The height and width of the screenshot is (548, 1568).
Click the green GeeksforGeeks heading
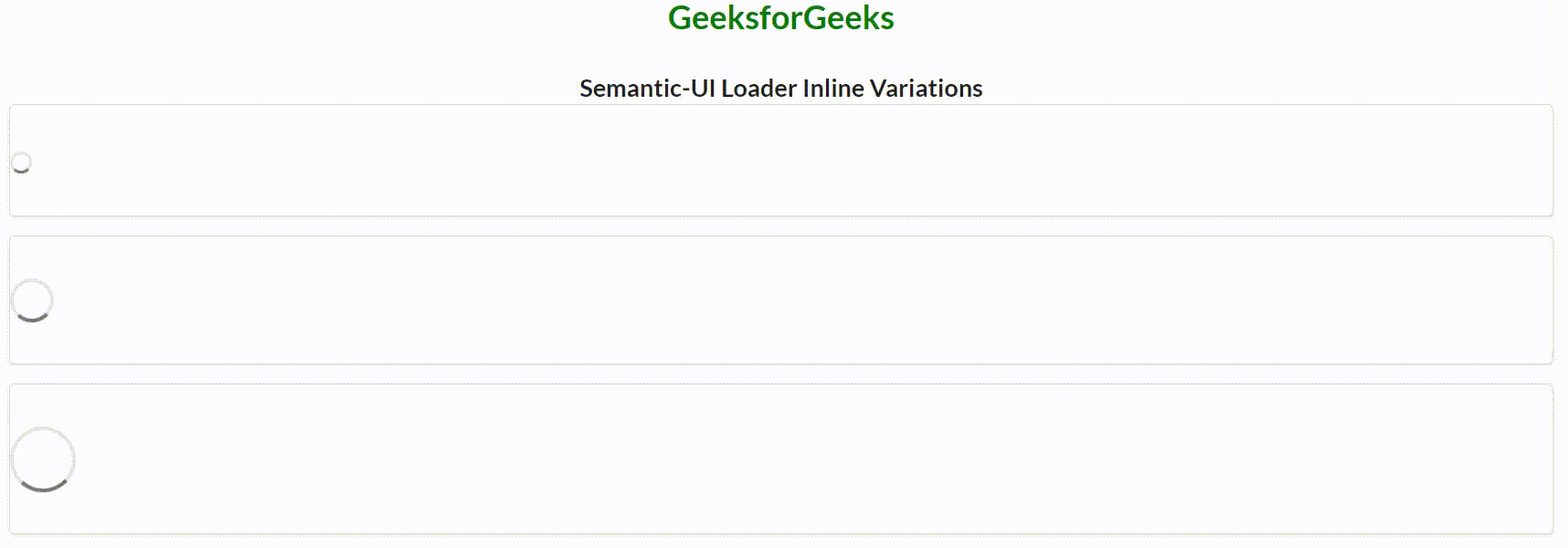click(x=780, y=18)
